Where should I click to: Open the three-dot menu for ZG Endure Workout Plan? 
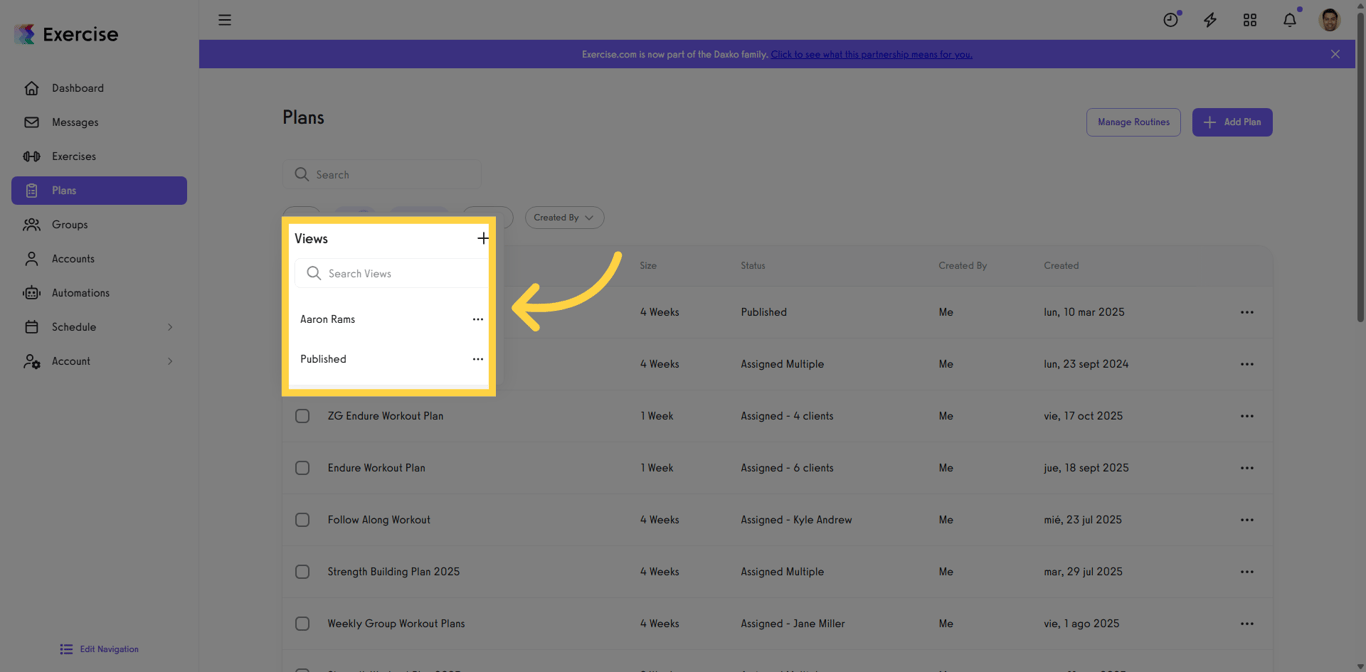click(1247, 416)
